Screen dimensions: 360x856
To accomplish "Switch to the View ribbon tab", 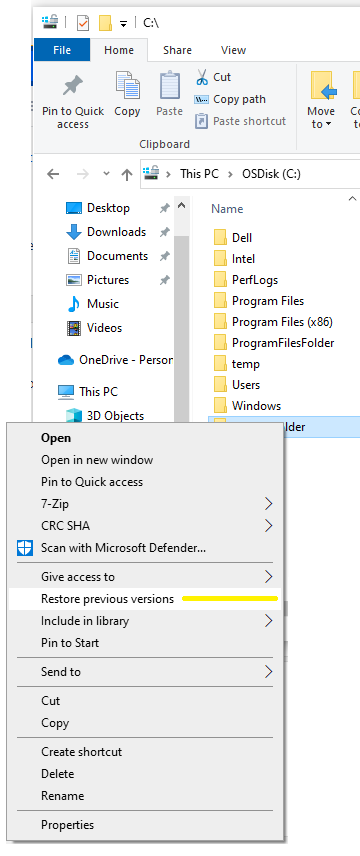I will tap(233, 50).
